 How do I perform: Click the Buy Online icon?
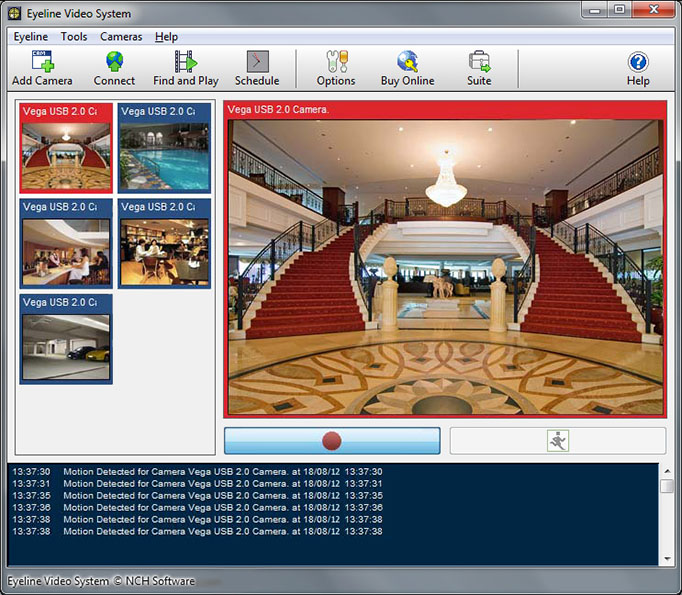click(407, 68)
